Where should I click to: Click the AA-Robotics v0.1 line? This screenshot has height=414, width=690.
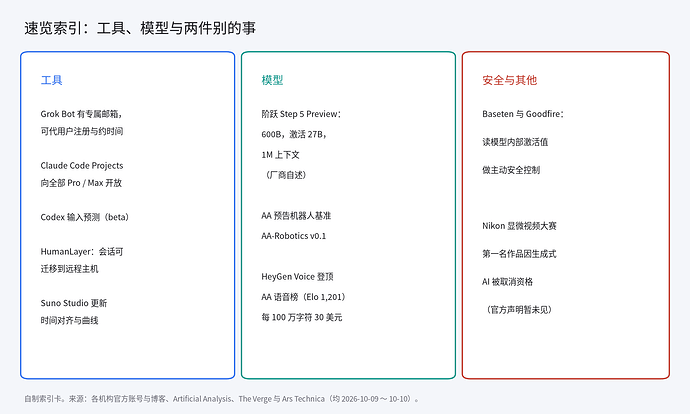click(x=294, y=236)
